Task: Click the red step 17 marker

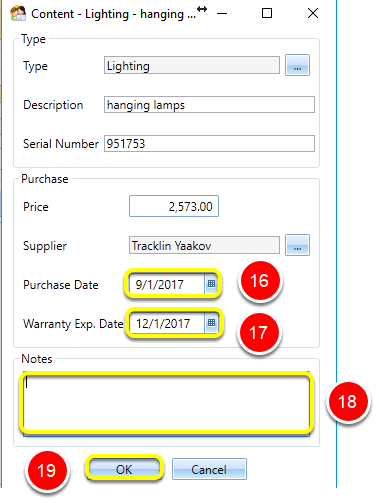Action: pos(258,333)
